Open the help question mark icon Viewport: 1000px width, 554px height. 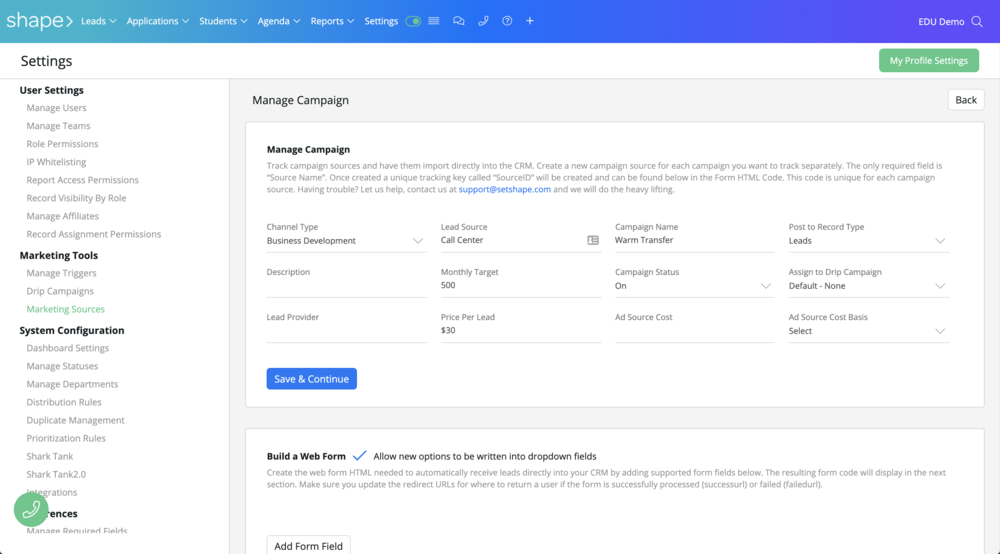pyautogui.click(x=507, y=21)
